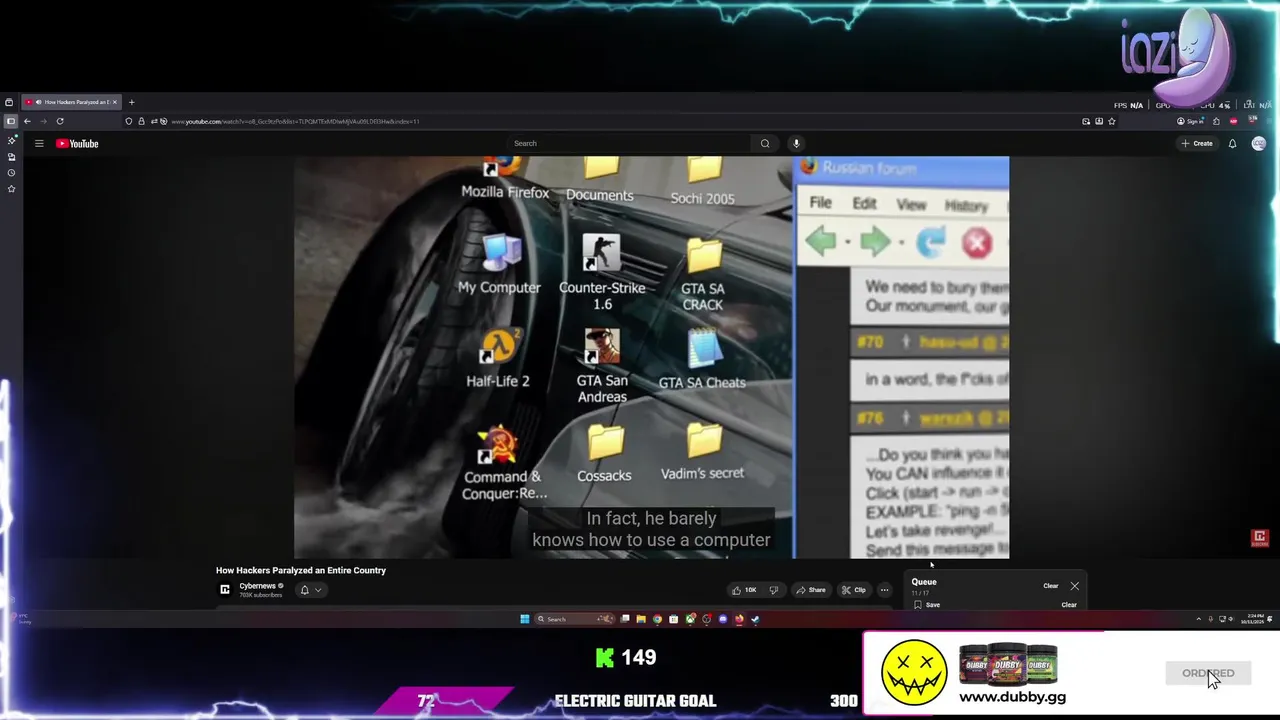Click the YouTube Create button

click(1197, 143)
